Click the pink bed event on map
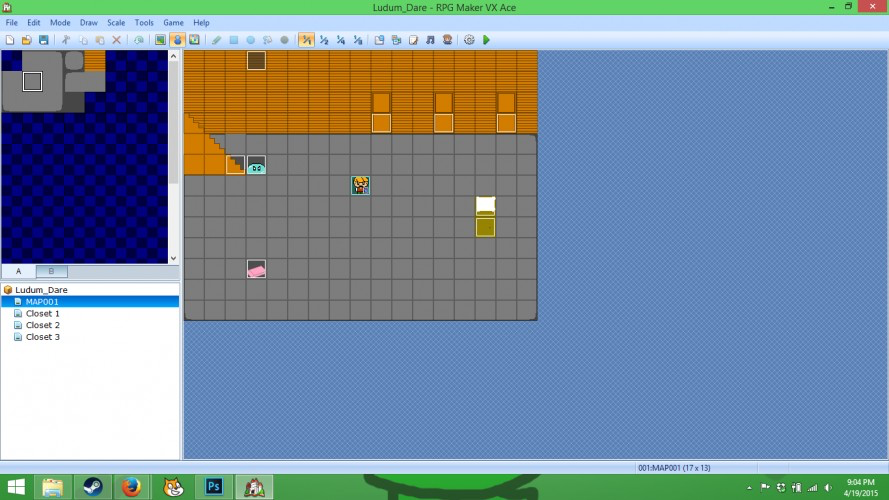 [256, 269]
